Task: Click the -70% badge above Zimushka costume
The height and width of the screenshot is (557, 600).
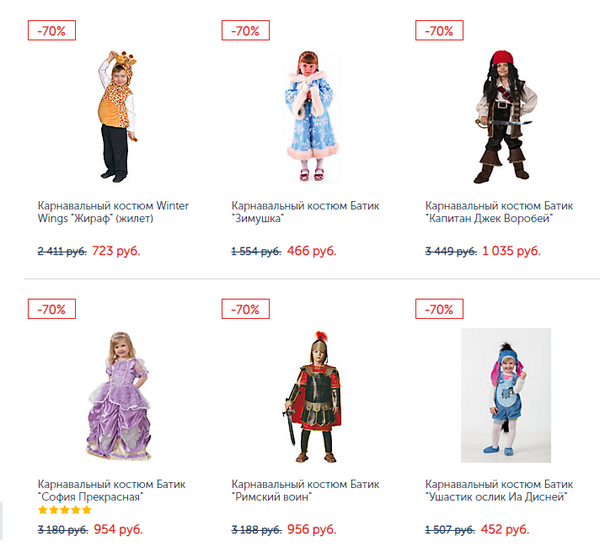Action: [x=246, y=31]
